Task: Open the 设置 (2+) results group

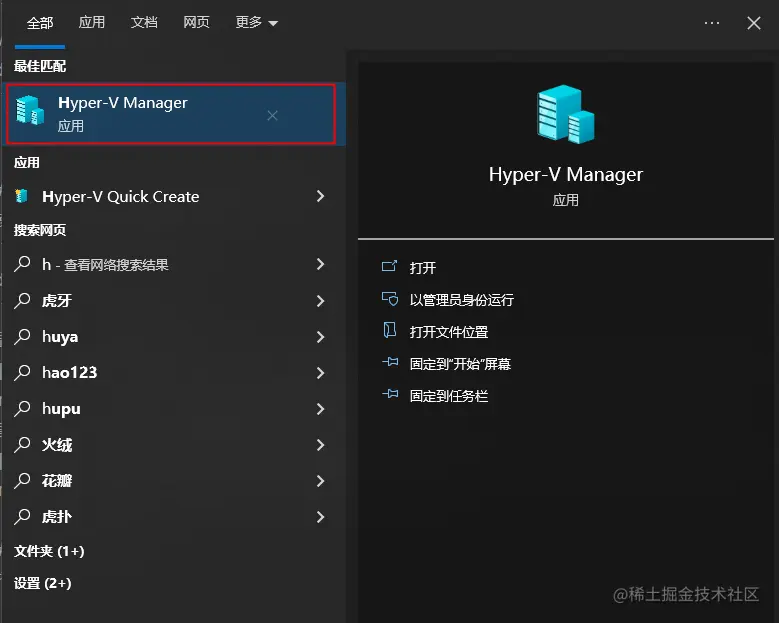Action: pyautogui.click(x=43, y=583)
